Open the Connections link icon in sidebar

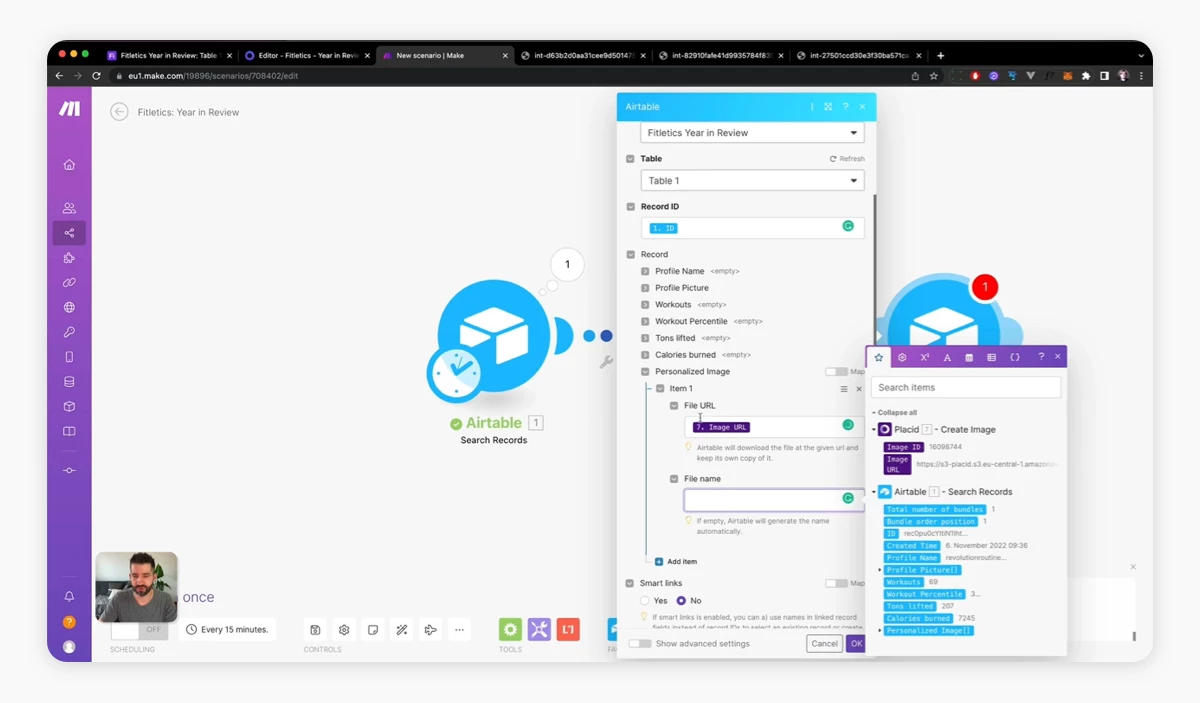(x=69, y=283)
